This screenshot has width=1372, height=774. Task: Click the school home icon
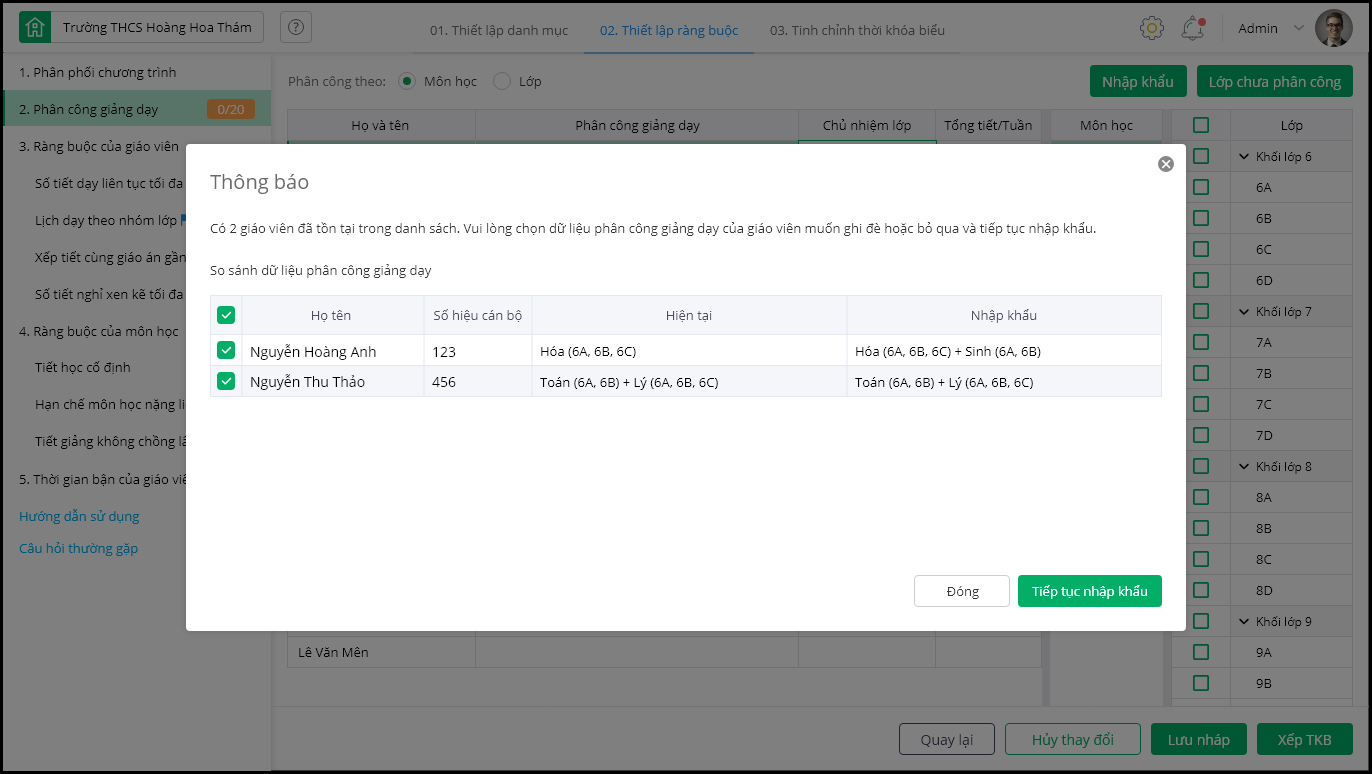(x=35, y=28)
